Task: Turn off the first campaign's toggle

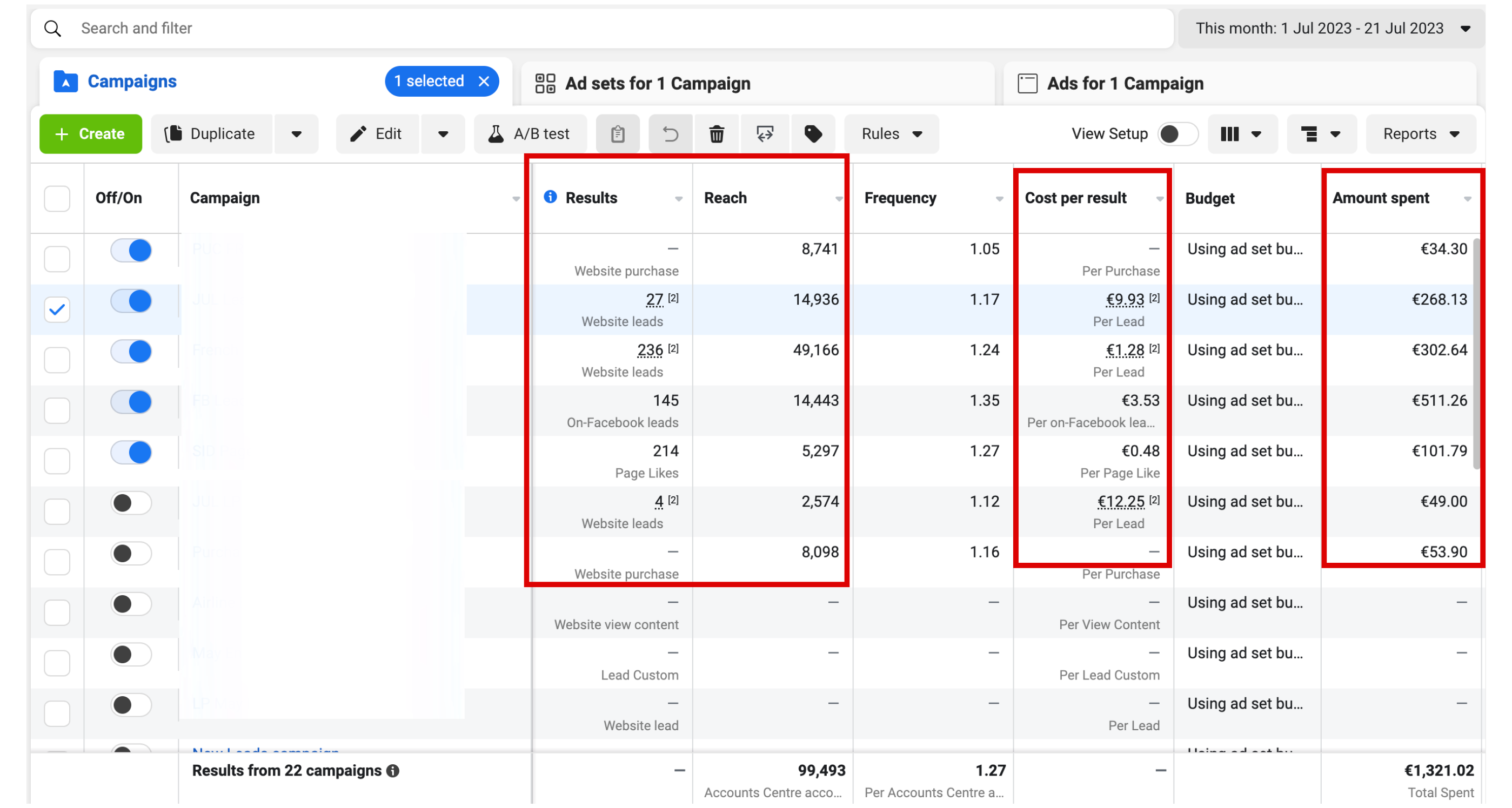Action: pyautogui.click(x=131, y=251)
